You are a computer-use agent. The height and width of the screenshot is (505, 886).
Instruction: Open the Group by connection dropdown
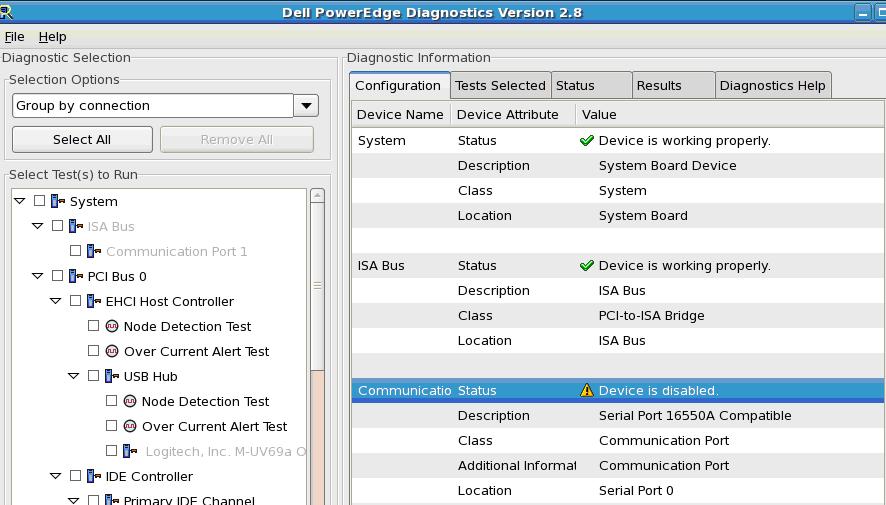[x=306, y=106]
